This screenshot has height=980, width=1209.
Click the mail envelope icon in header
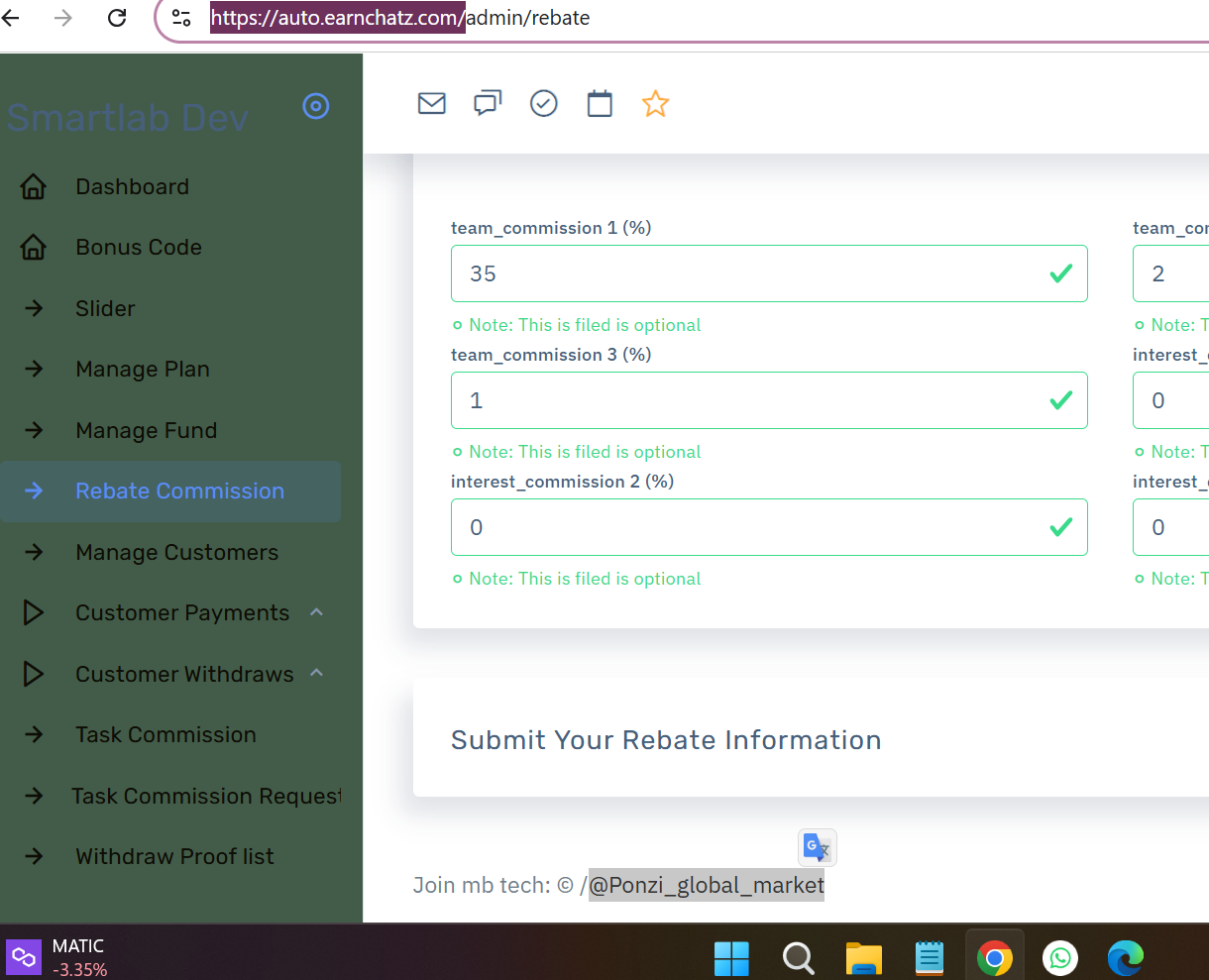tap(432, 103)
